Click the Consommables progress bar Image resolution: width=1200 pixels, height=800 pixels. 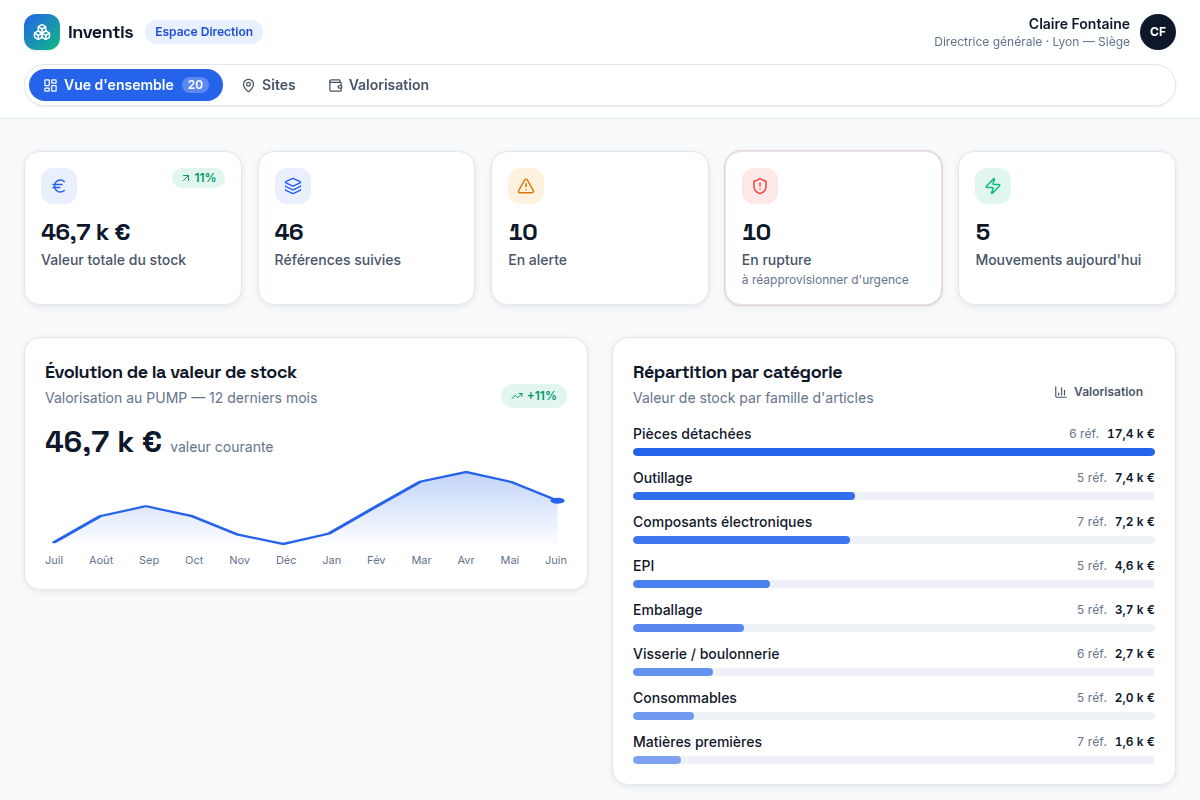tap(894, 716)
